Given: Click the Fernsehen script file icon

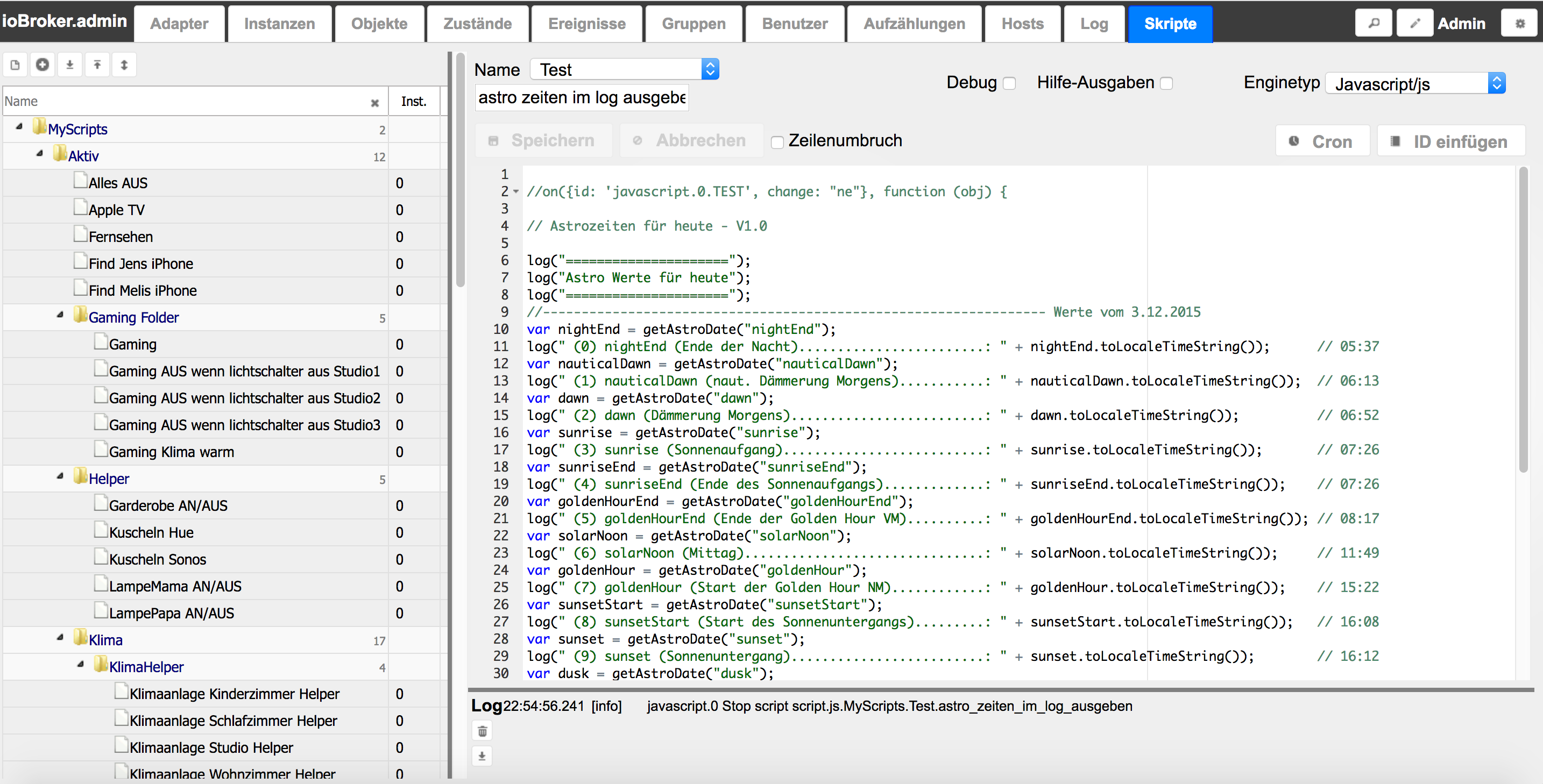Looking at the screenshot, I should [x=80, y=234].
